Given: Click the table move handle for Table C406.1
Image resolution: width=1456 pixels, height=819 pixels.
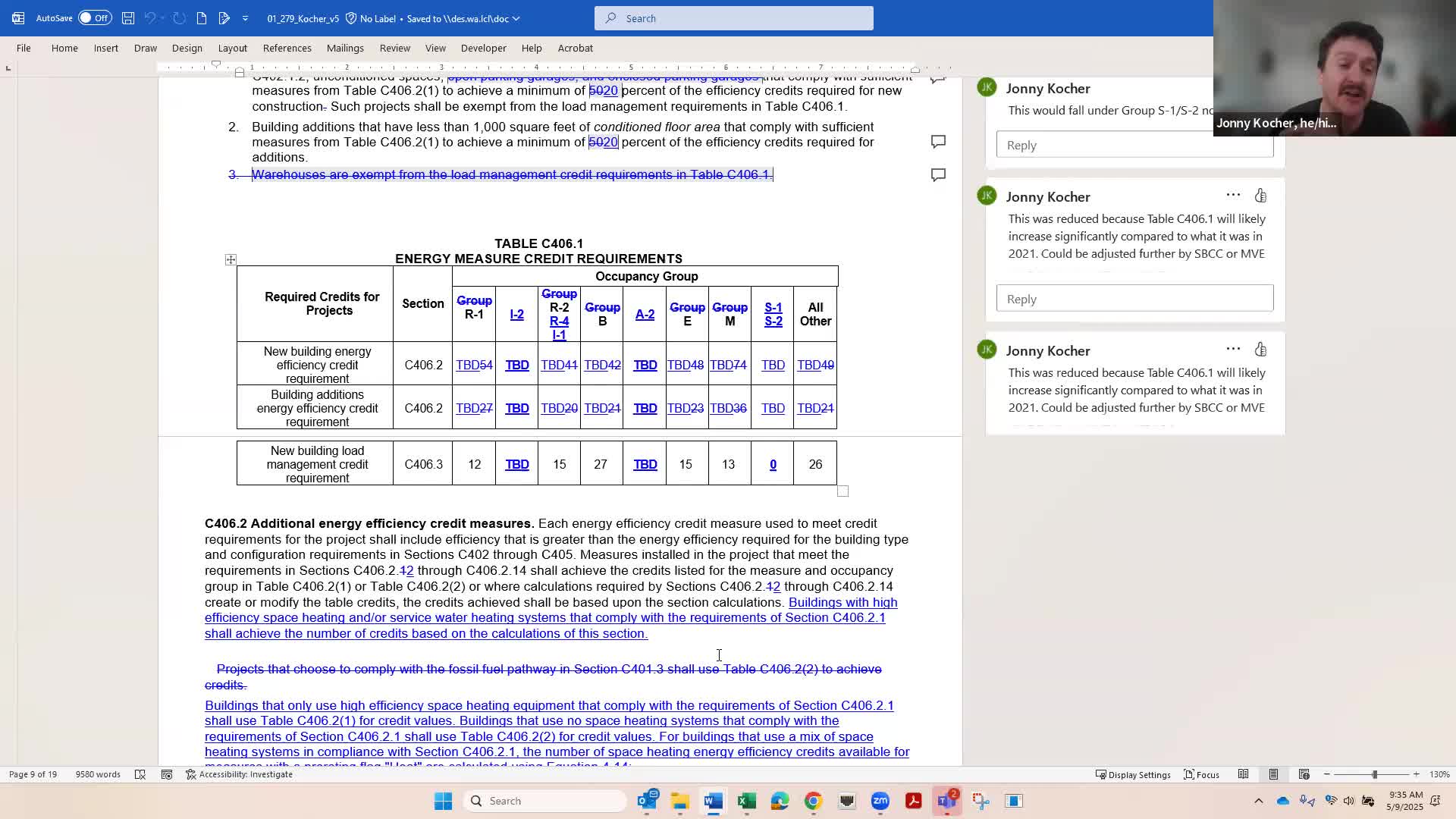Looking at the screenshot, I should 231,260.
